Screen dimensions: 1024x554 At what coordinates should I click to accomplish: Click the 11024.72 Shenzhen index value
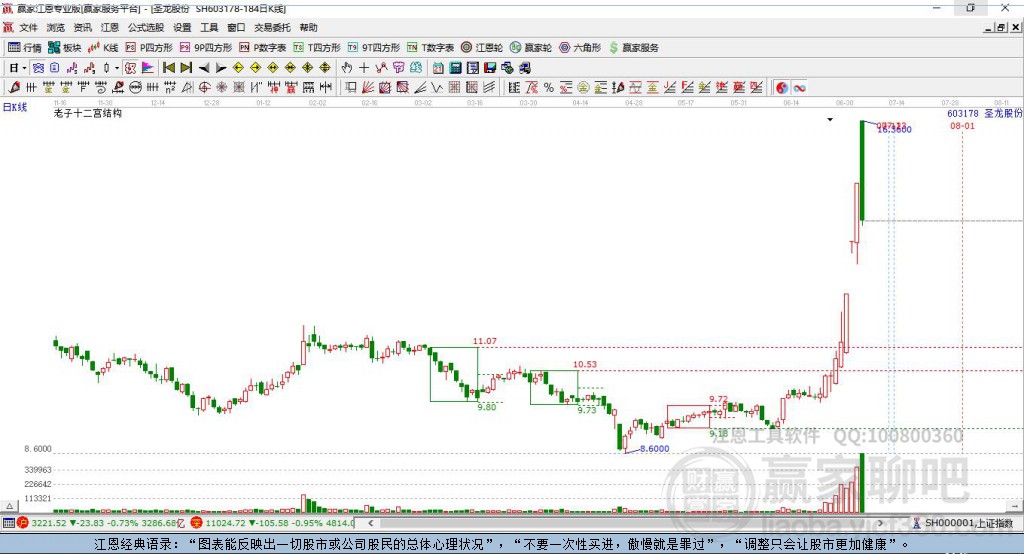tap(224, 523)
